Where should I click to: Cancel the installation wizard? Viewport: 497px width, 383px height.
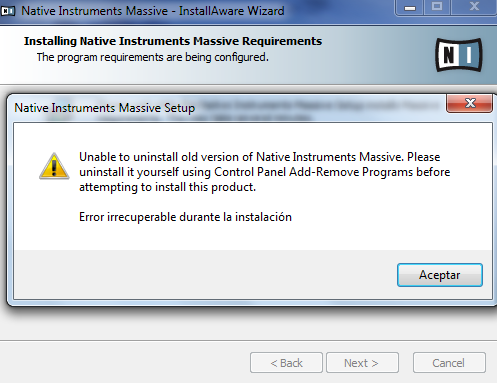449,363
